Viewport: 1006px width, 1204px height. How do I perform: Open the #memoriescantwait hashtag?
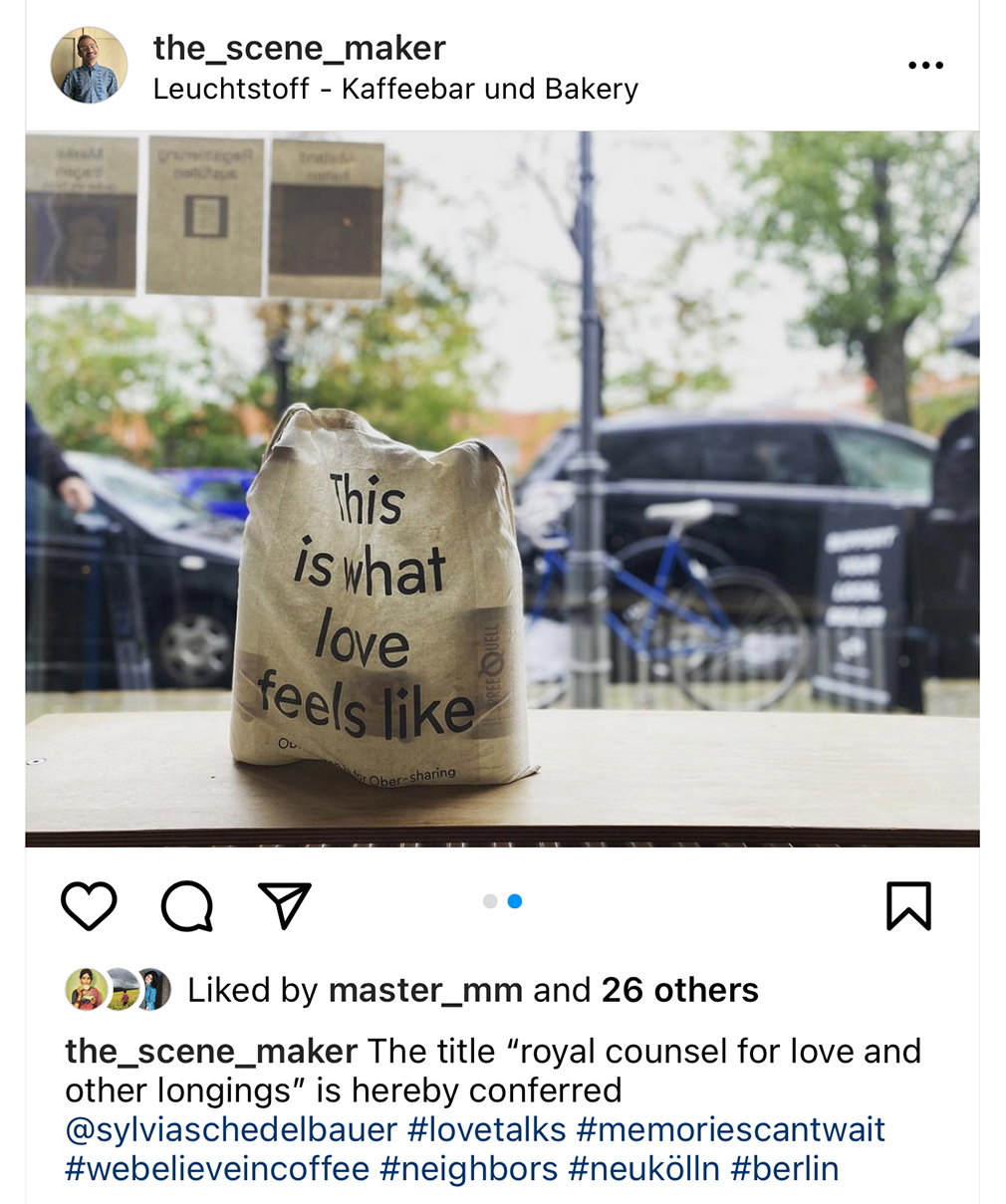731,1129
